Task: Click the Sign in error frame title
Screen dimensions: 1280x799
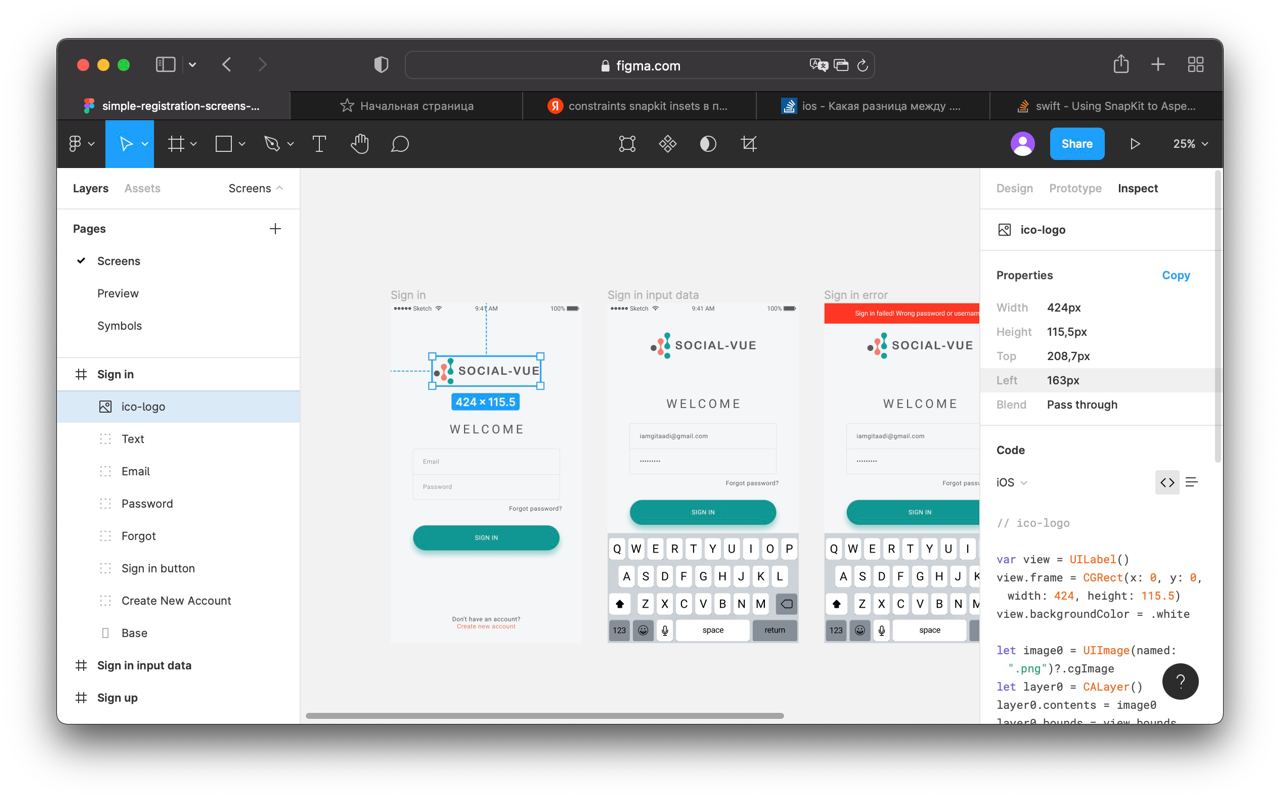Action: point(856,295)
